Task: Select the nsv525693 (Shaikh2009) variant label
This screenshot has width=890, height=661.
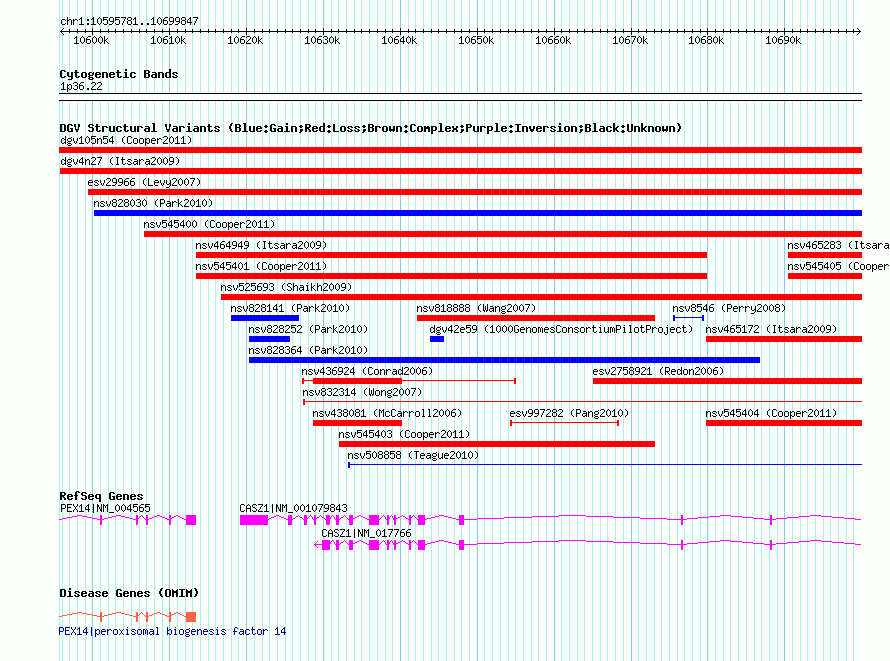Action: pos(286,287)
